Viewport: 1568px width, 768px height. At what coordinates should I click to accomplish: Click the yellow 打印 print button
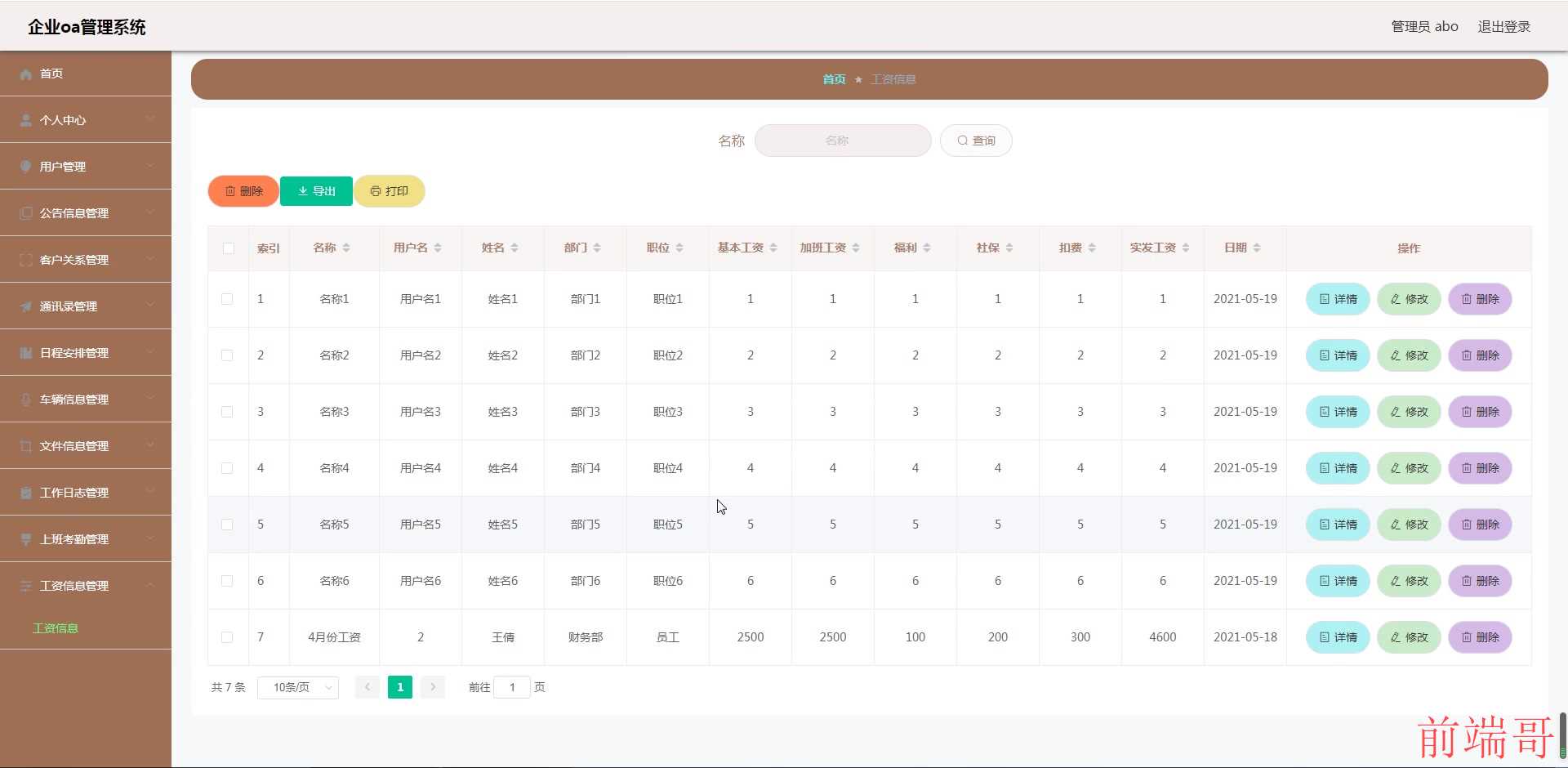point(389,191)
